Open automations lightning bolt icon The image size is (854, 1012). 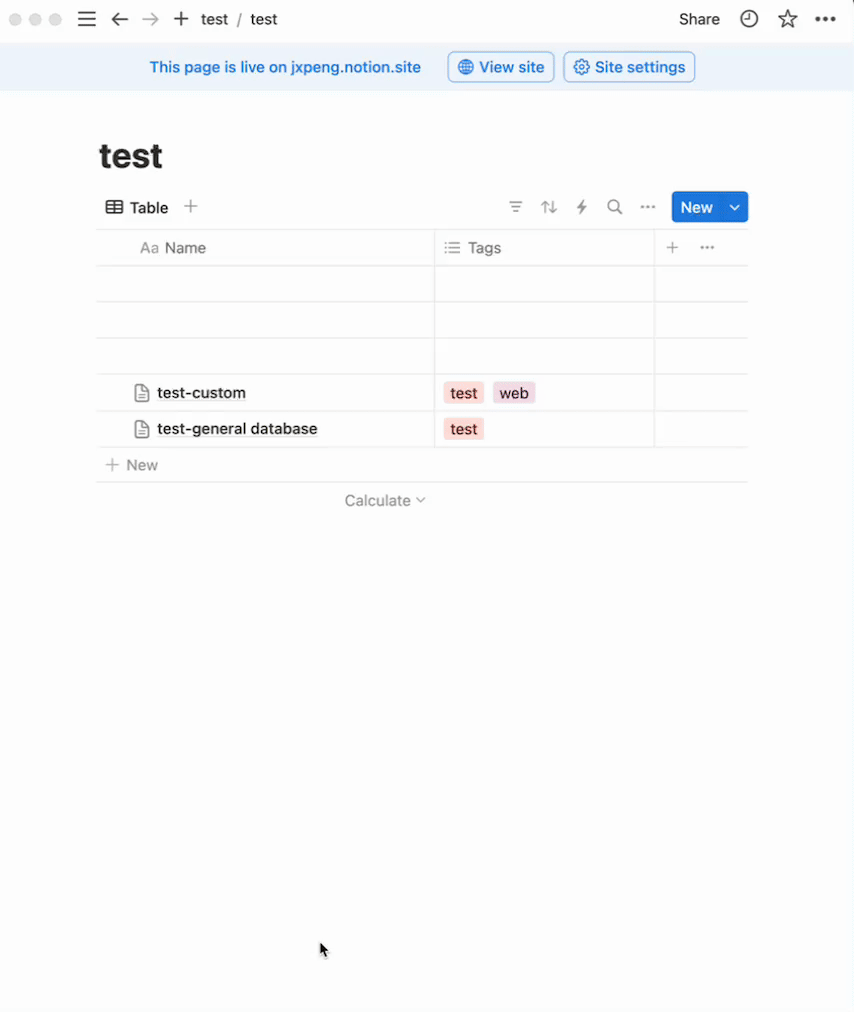(582, 207)
